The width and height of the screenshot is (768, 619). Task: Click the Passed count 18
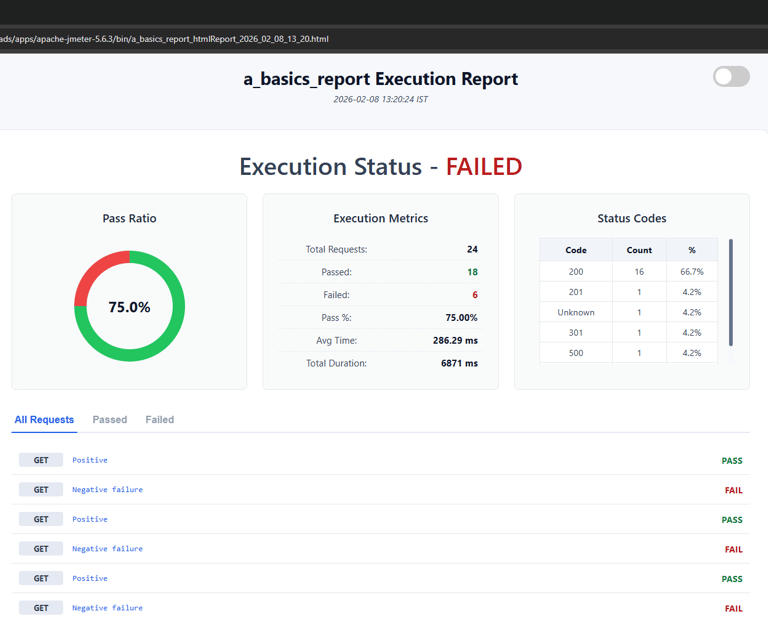(472, 272)
